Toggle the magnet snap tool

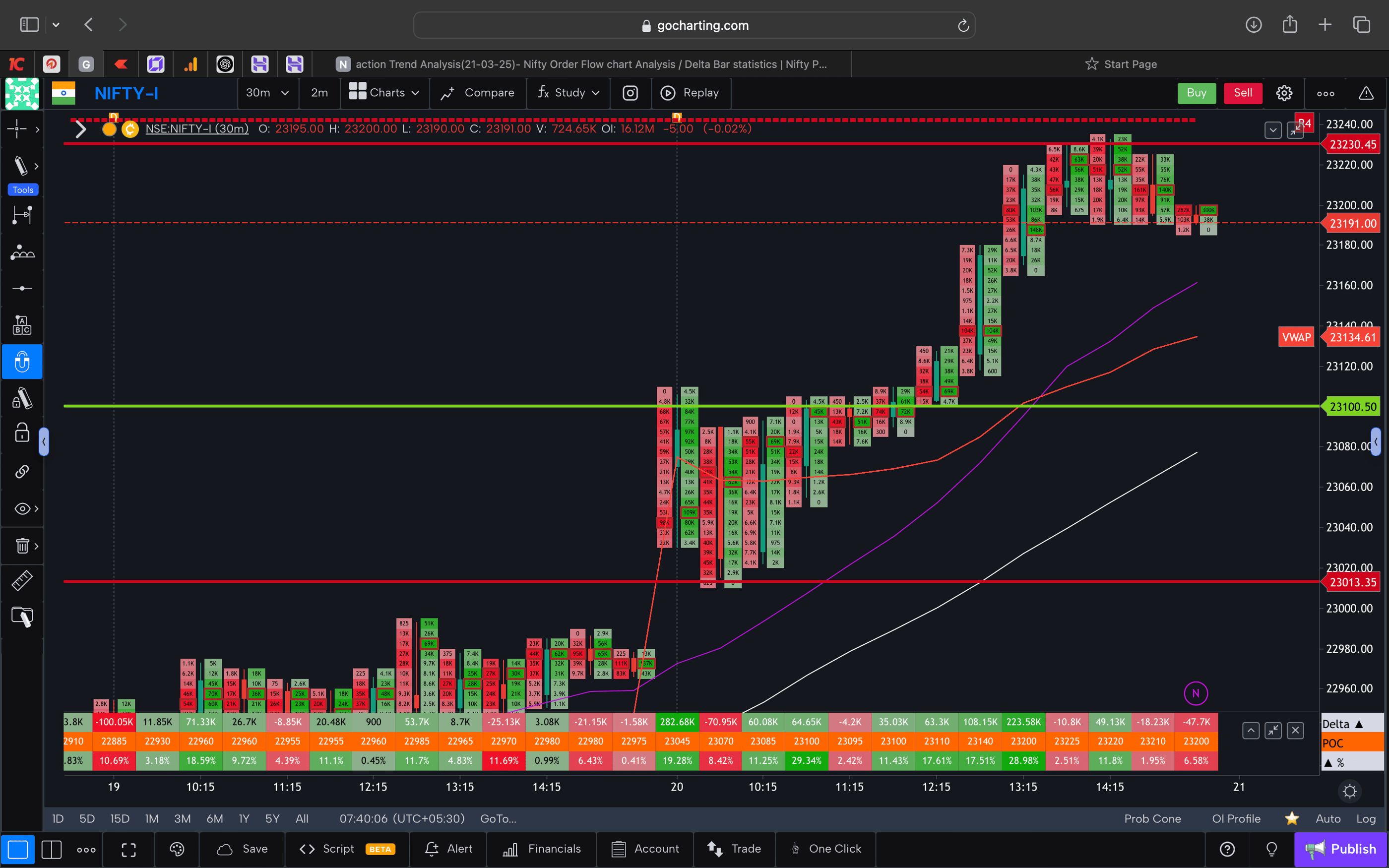pos(22,362)
